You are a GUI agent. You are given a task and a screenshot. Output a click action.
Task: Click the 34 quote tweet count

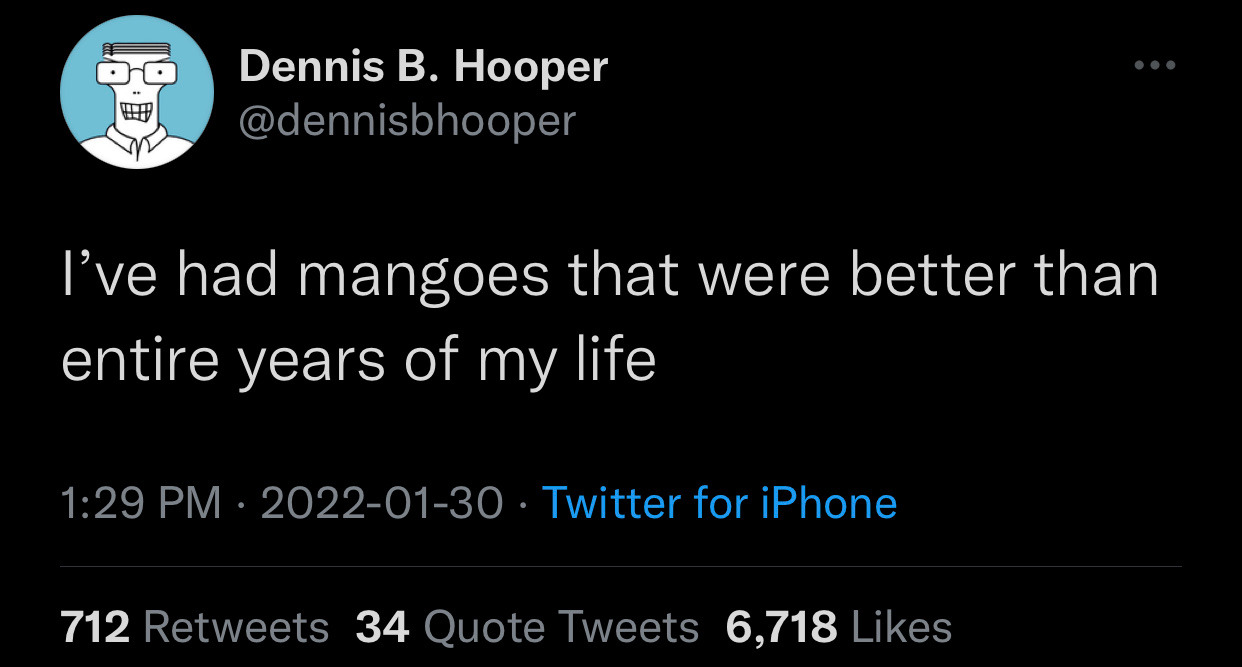(x=382, y=627)
